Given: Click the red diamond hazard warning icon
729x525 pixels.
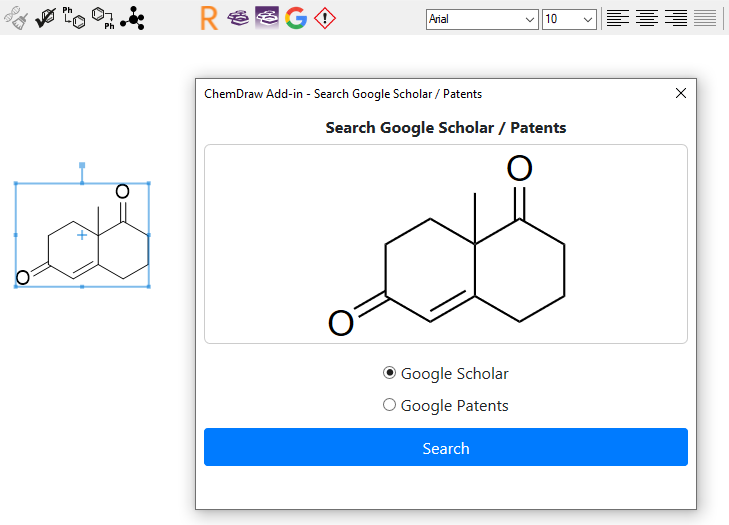Looking at the screenshot, I should pos(325,18).
